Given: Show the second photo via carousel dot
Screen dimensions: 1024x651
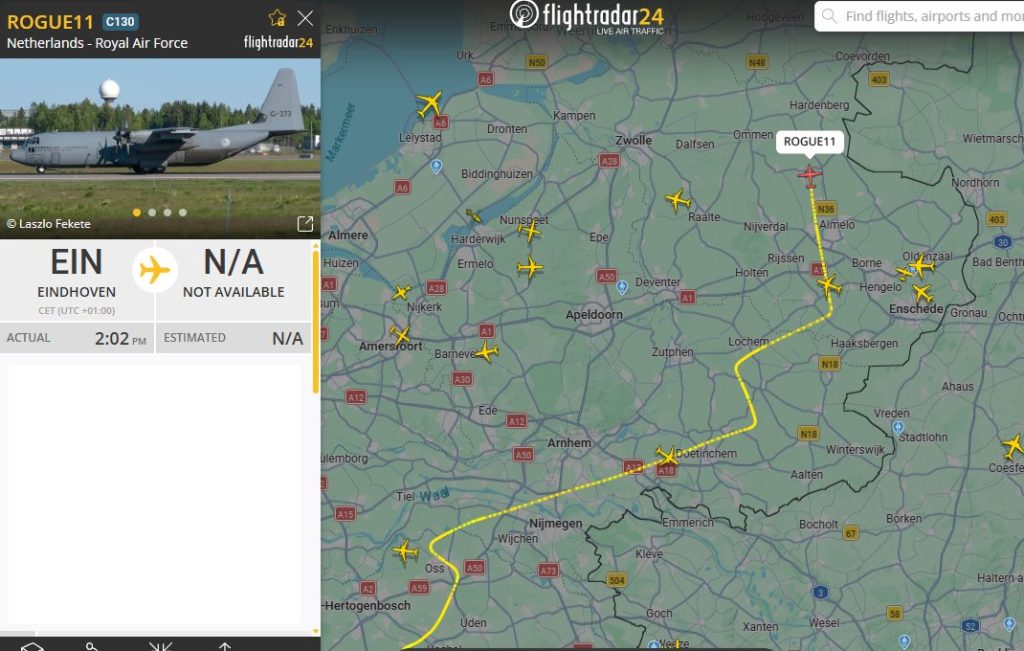Looking at the screenshot, I should pyautogui.click(x=152, y=212).
